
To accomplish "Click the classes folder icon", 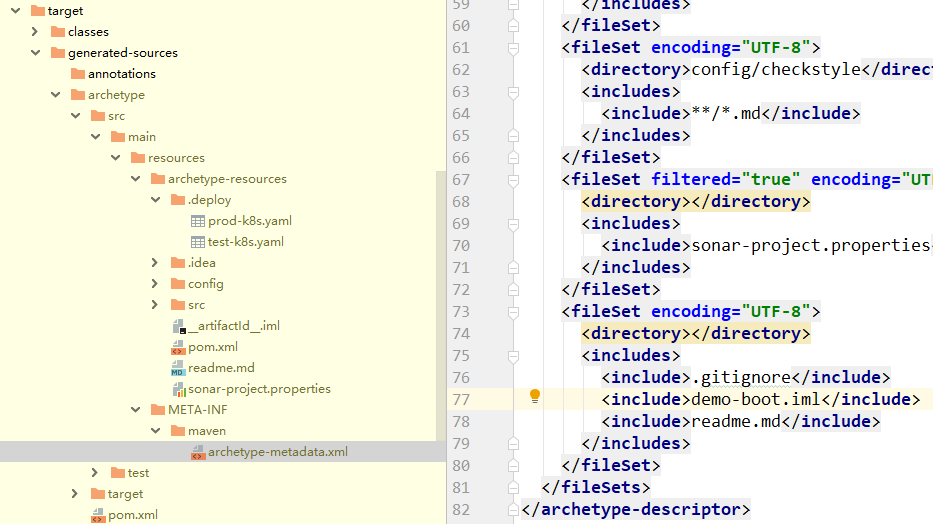I will pos(58,32).
